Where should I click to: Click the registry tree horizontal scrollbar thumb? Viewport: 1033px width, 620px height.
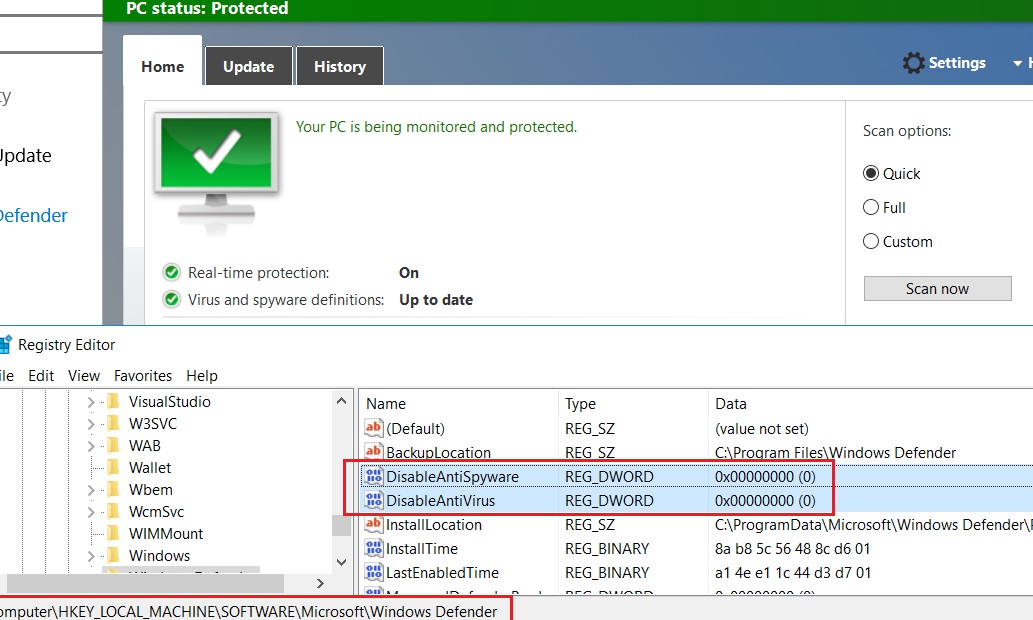coord(145,583)
